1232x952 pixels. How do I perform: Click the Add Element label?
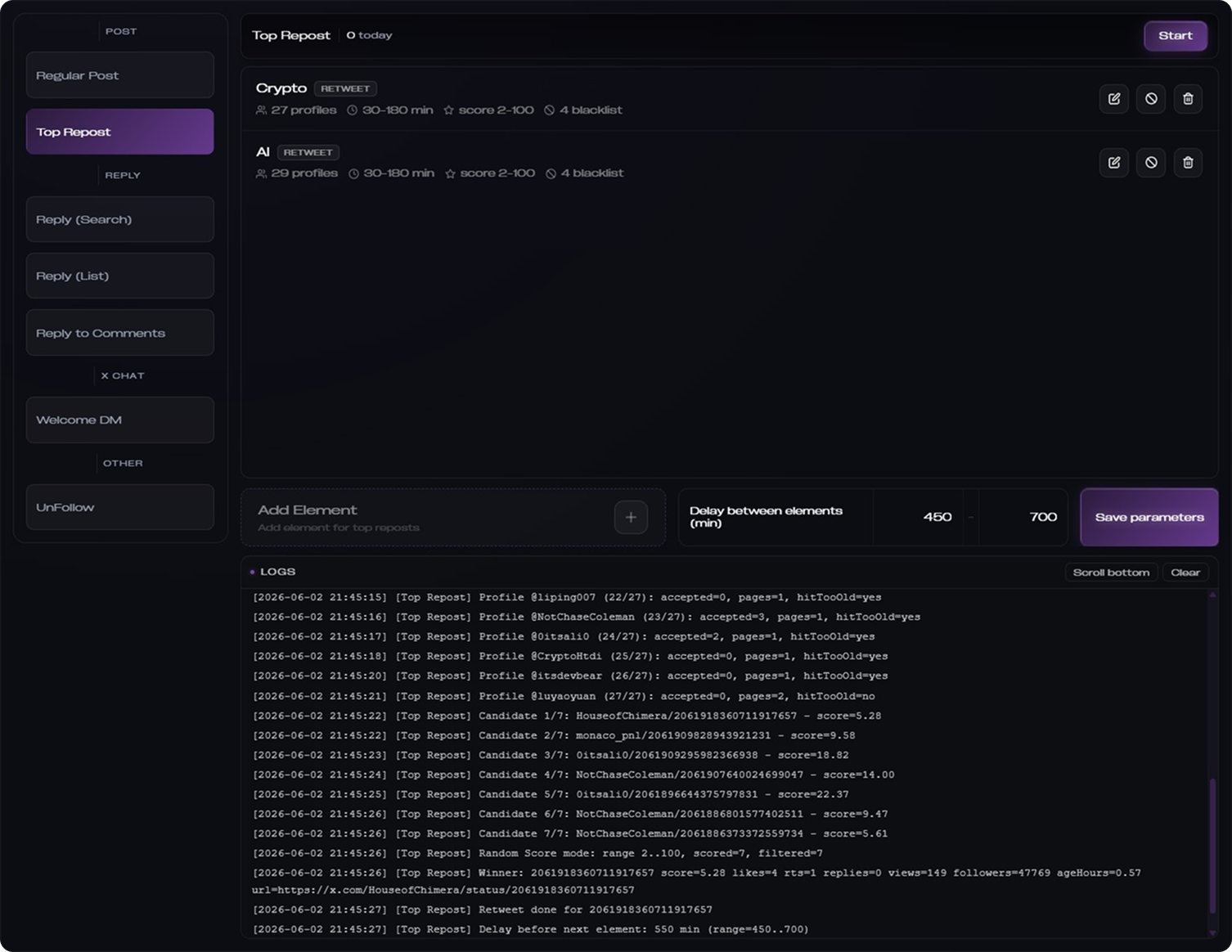[x=308, y=510]
